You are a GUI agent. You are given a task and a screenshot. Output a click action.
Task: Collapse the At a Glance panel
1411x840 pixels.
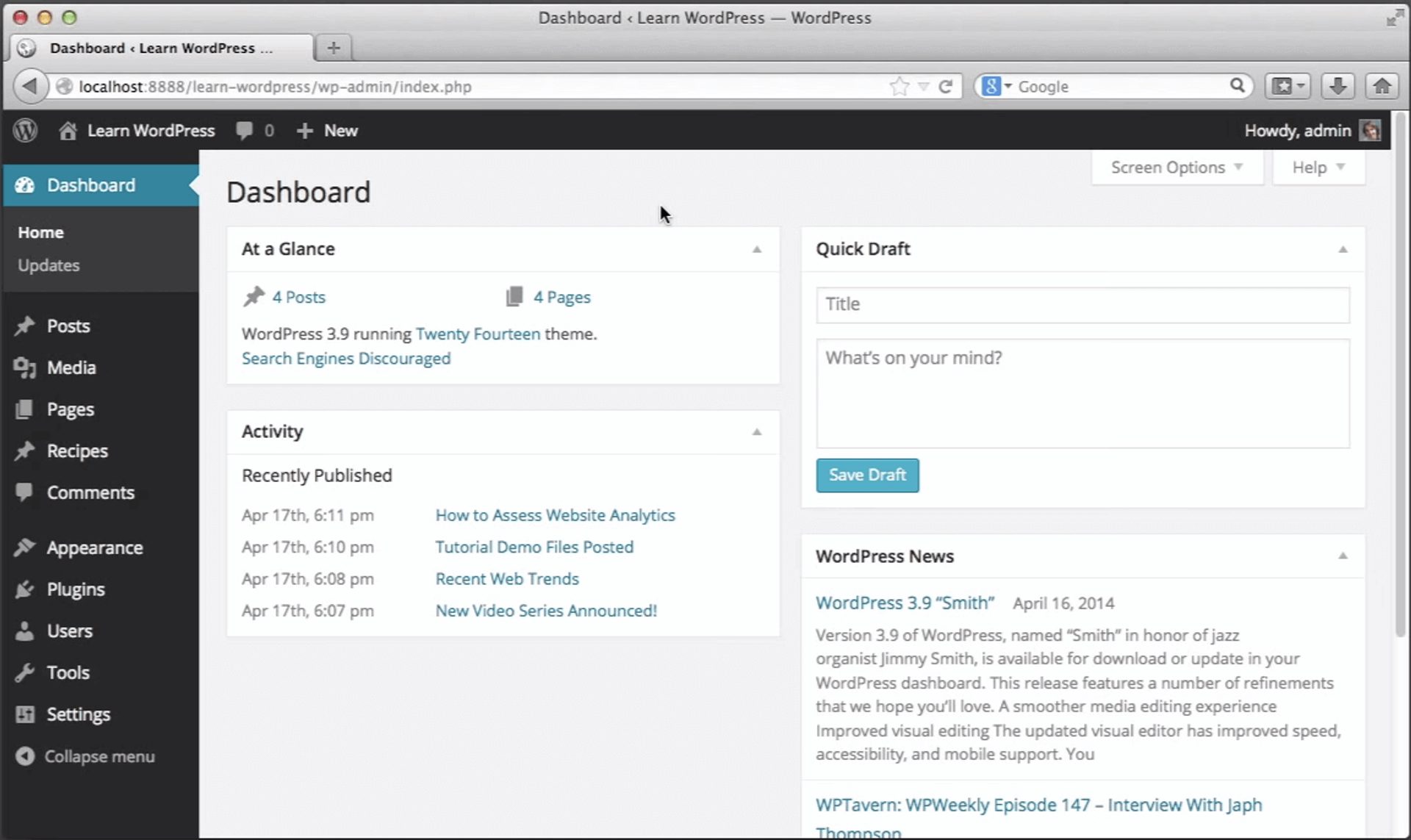coord(757,250)
